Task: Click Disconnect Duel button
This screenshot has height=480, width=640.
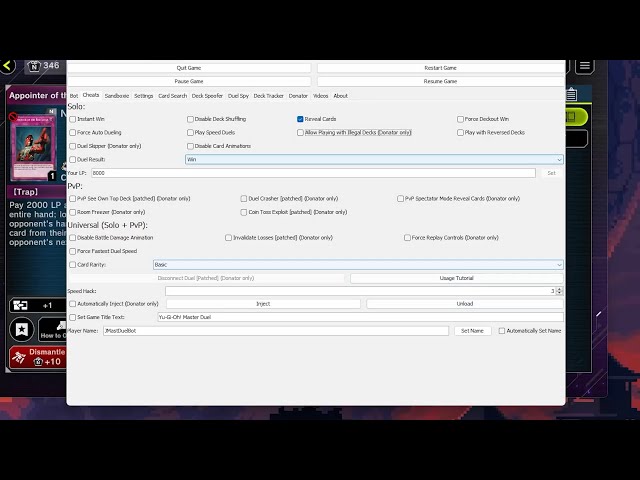Action: [206, 278]
